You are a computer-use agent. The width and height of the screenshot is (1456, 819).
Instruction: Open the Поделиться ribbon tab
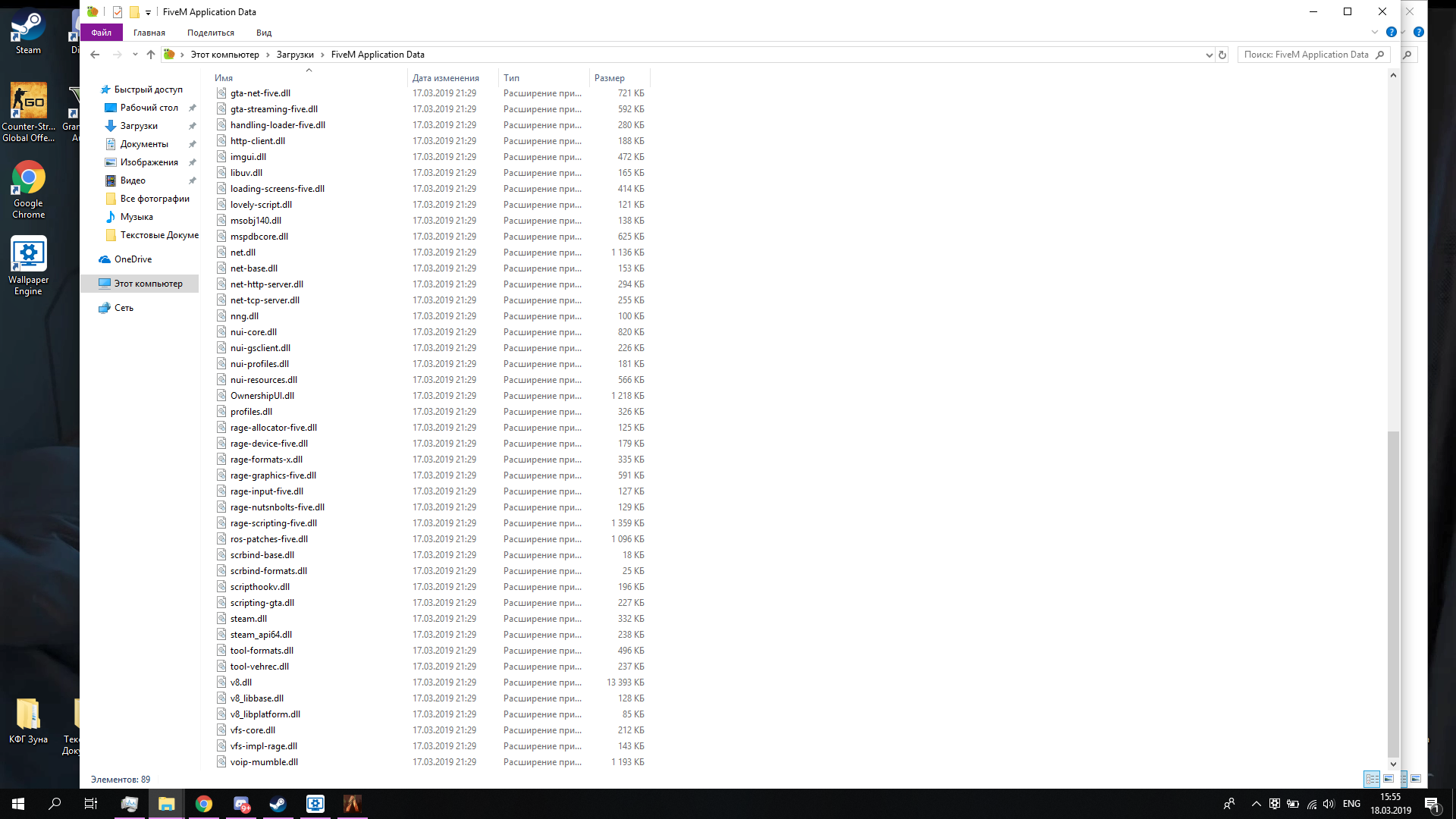[x=211, y=33]
